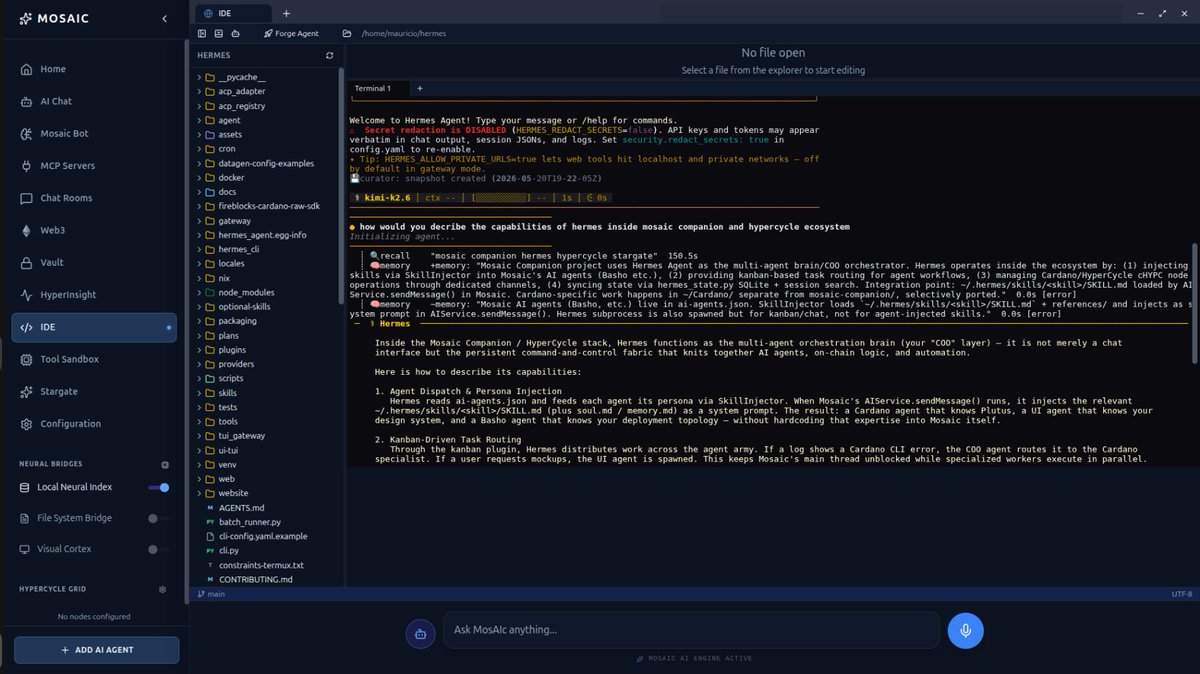Click the Vault lock icon
This screenshot has height=674, width=1200.
pyautogui.click(x=28, y=262)
